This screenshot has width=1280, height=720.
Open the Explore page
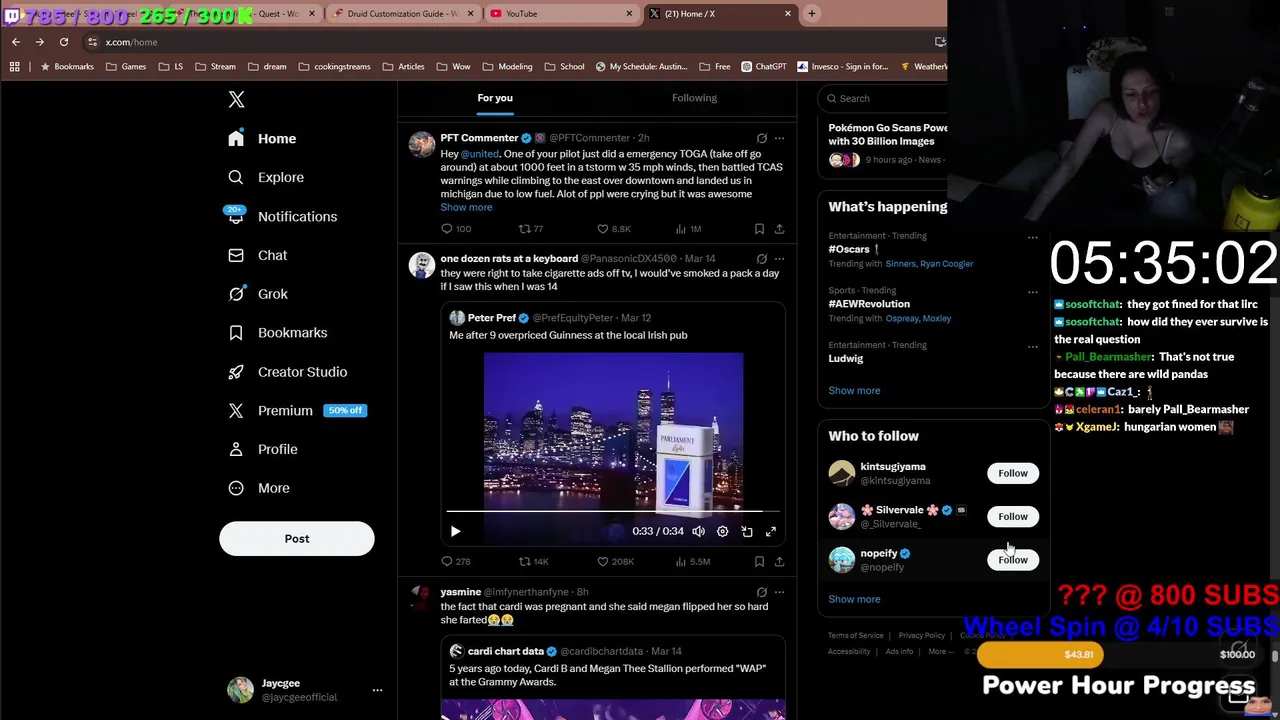coord(266,177)
